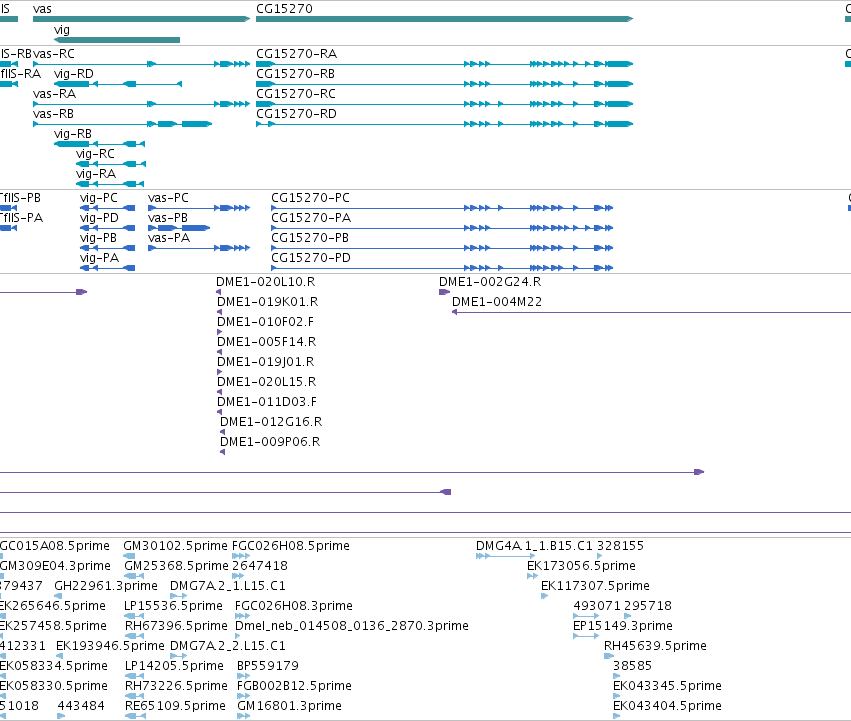
Task: Open the 2647418 EST label
Action: 260,566
